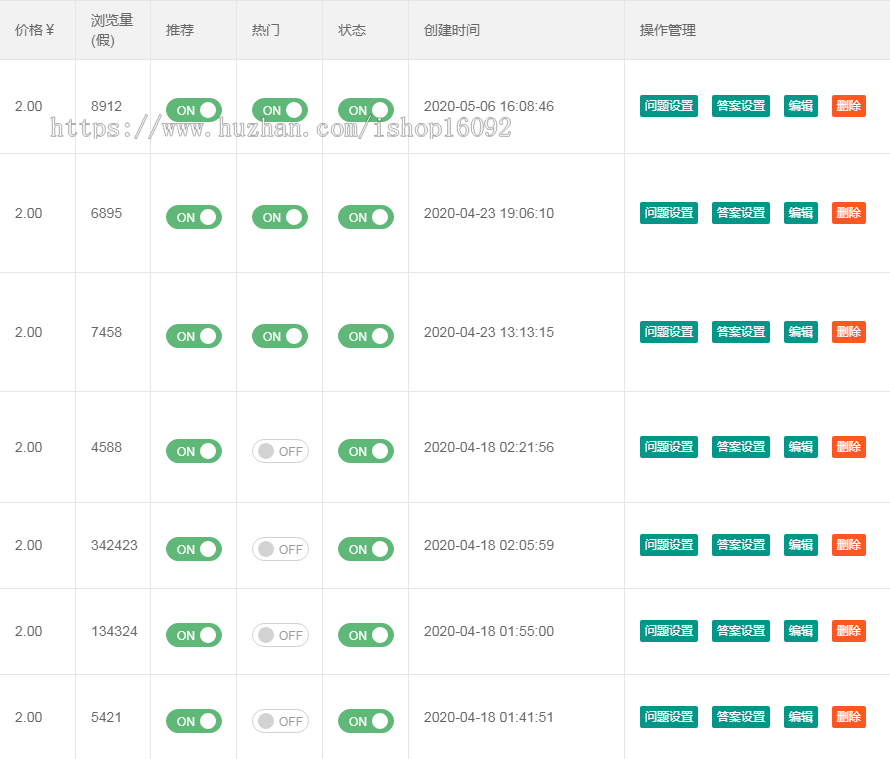Click 编辑 for the 2020-04-18 01:41:51 row

(800, 717)
